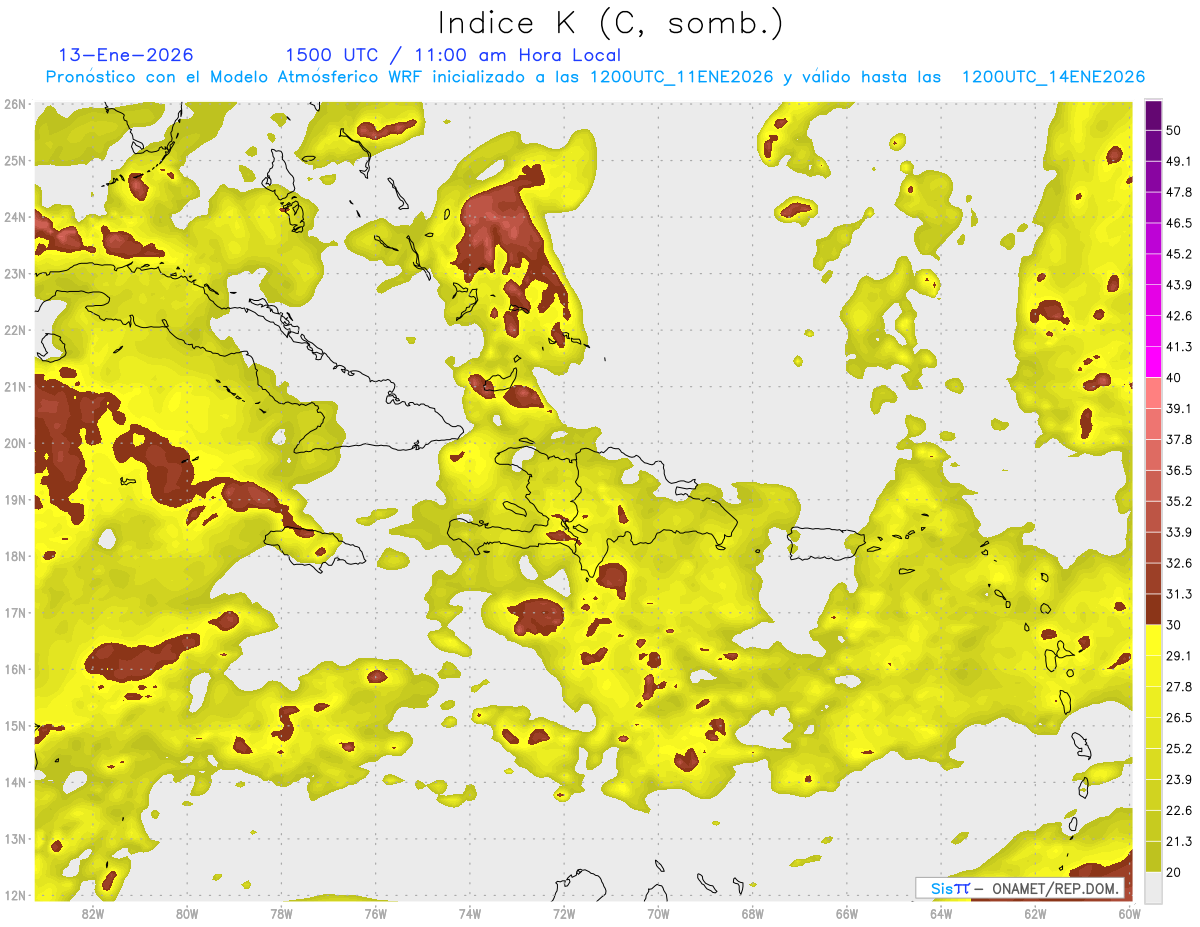Click the Puerto Rico island outline on the map
The height and width of the screenshot is (927, 1200).
[826, 544]
